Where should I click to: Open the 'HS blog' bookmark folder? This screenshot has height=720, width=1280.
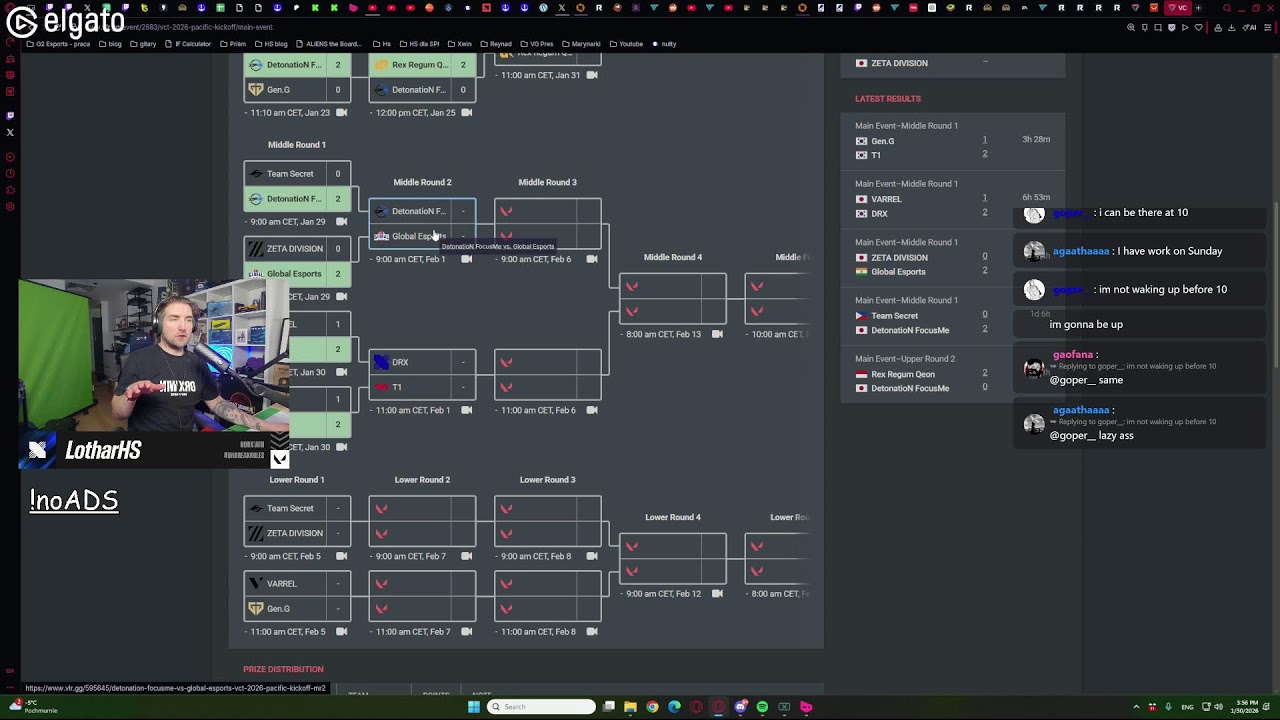(270, 44)
